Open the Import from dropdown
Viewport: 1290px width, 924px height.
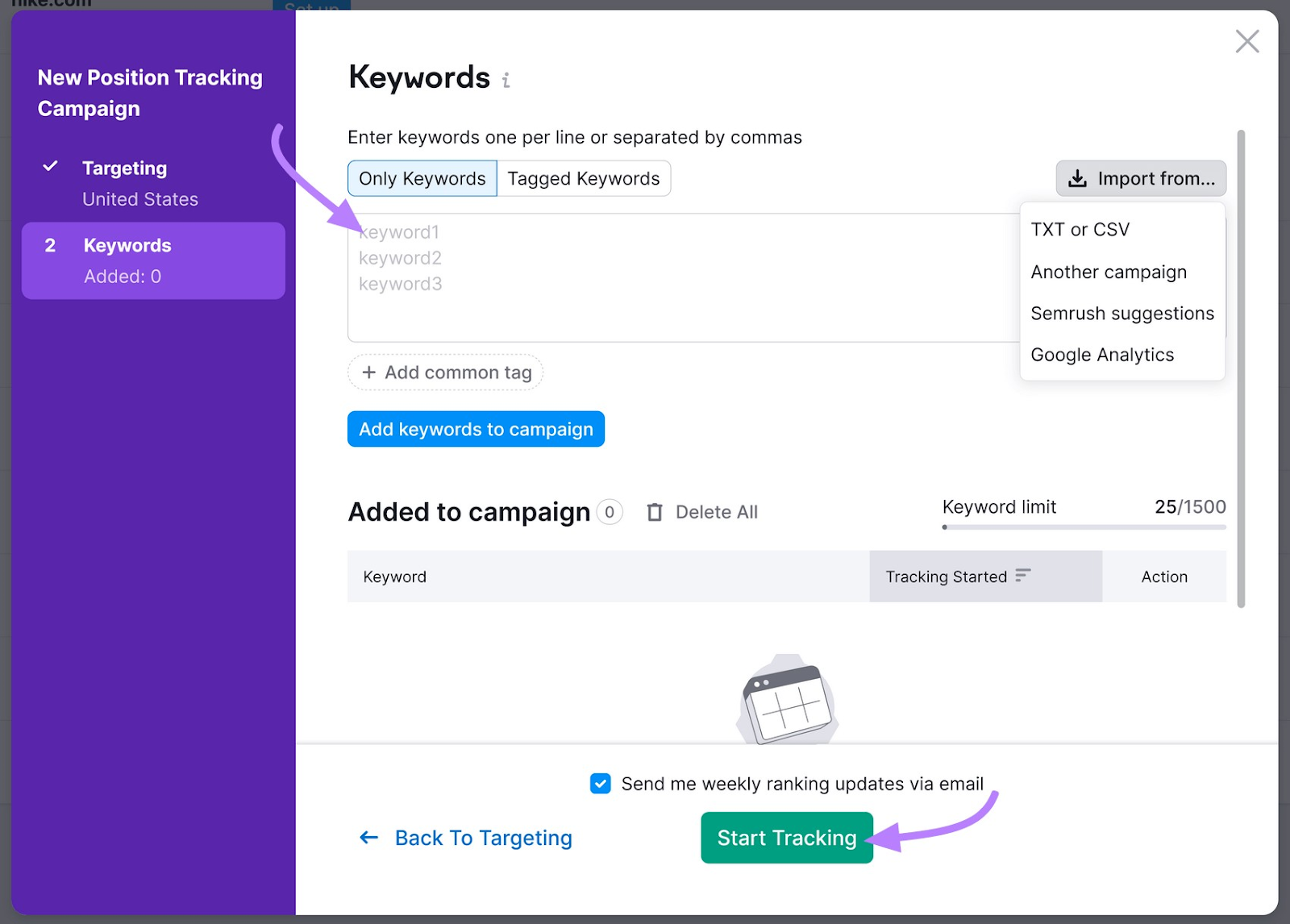click(x=1141, y=178)
